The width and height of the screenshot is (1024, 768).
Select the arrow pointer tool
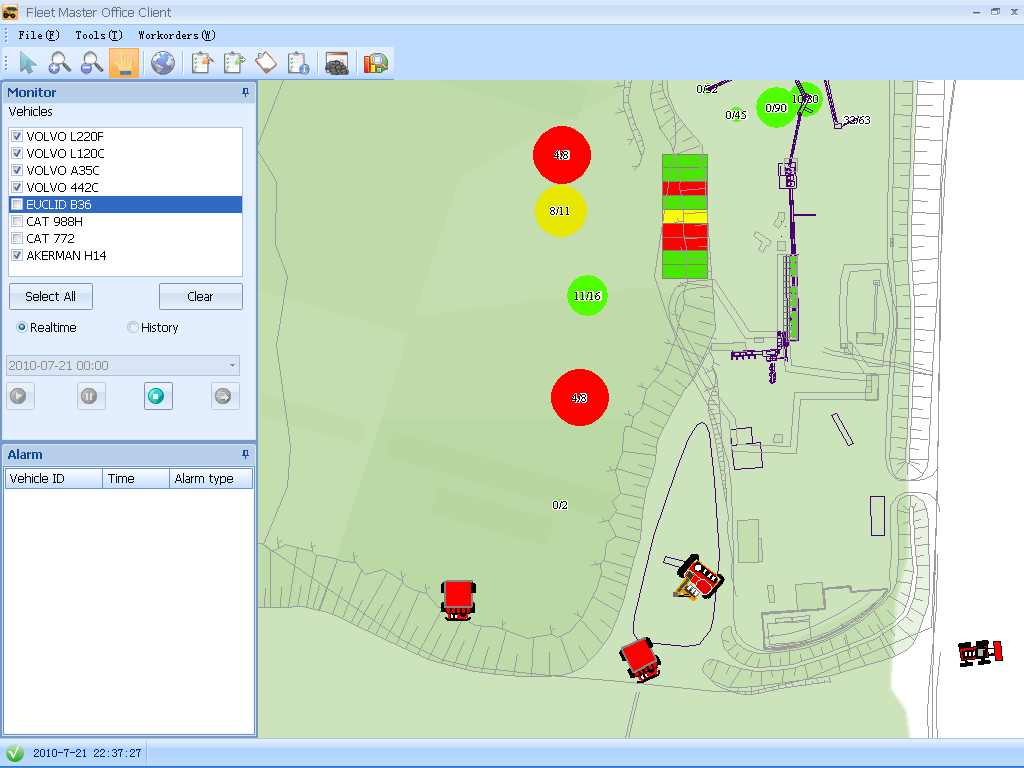pyautogui.click(x=28, y=63)
